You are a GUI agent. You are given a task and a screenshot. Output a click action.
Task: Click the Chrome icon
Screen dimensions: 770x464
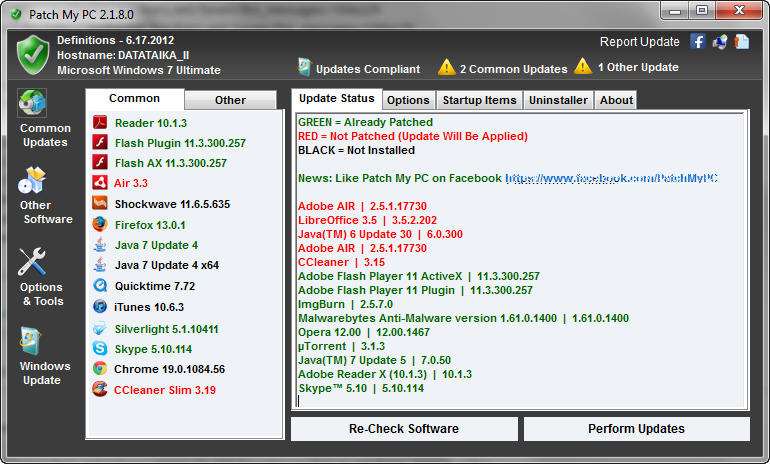point(100,368)
